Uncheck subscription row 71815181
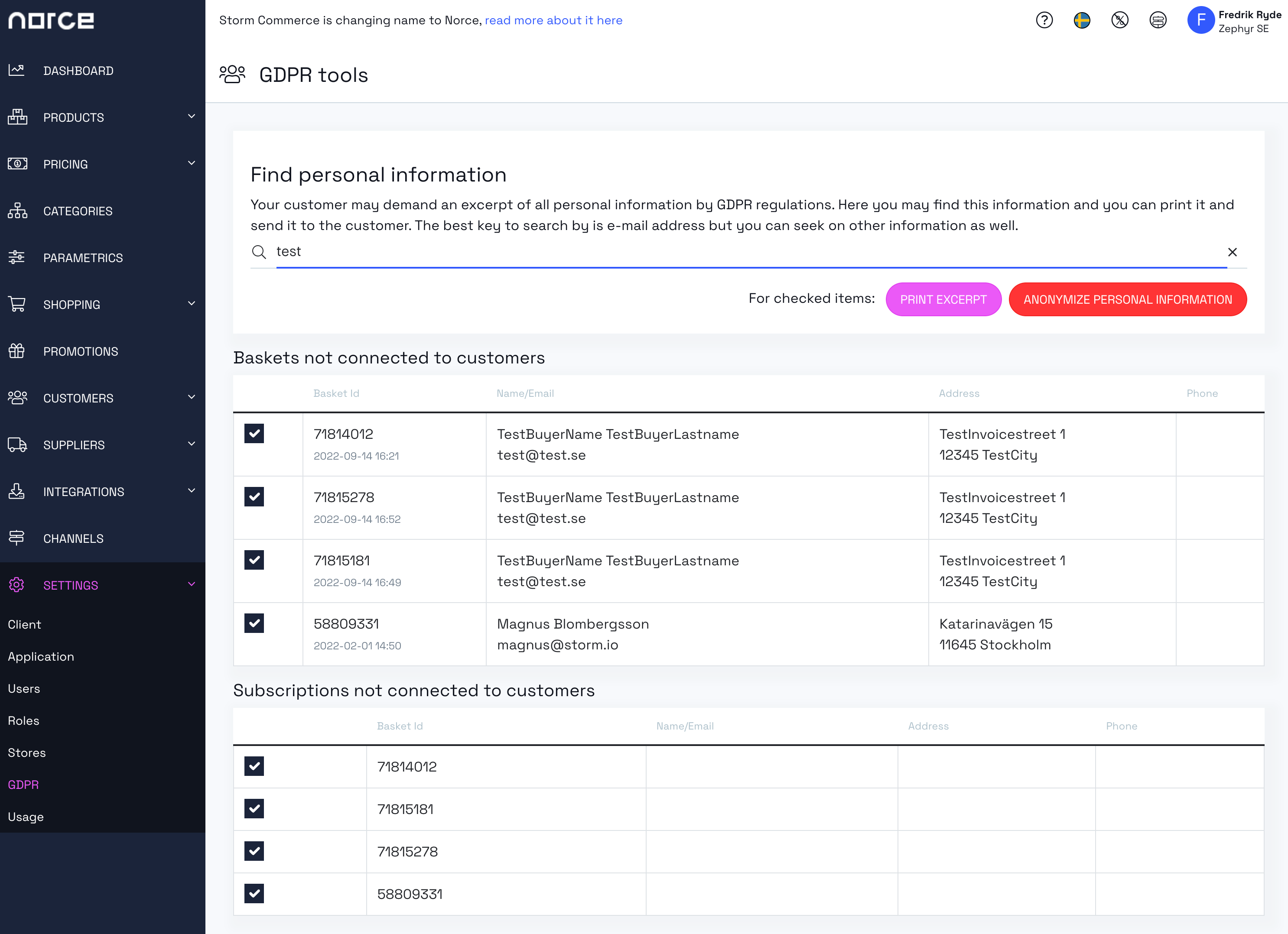This screenshot has width=1288, height=934. coord(254,808)
